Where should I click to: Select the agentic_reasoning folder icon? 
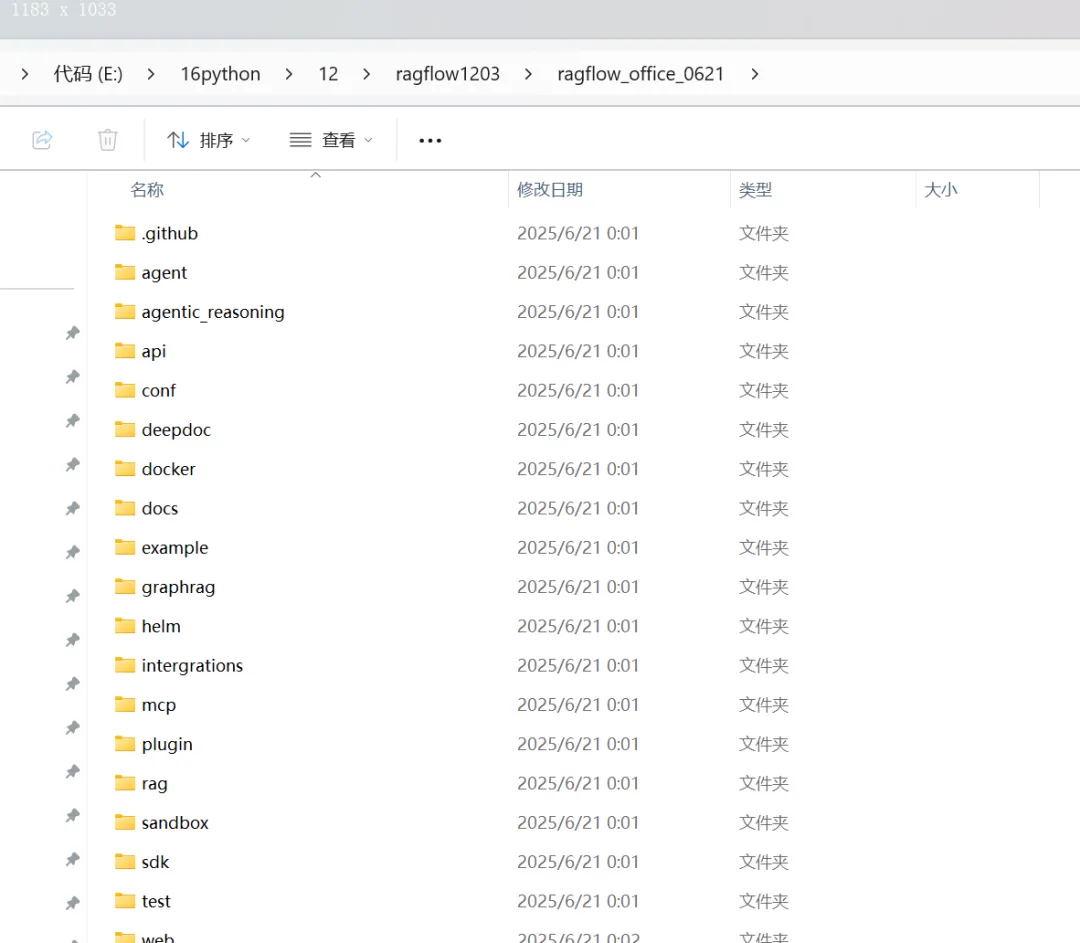coord(125,311)
